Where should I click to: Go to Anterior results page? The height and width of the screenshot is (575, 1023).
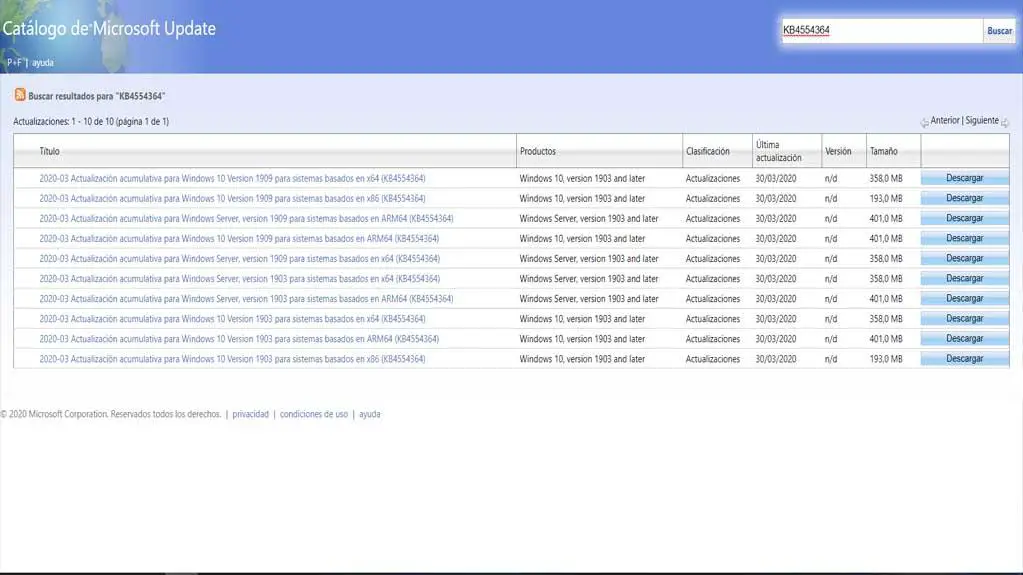(x=945, y=121)
